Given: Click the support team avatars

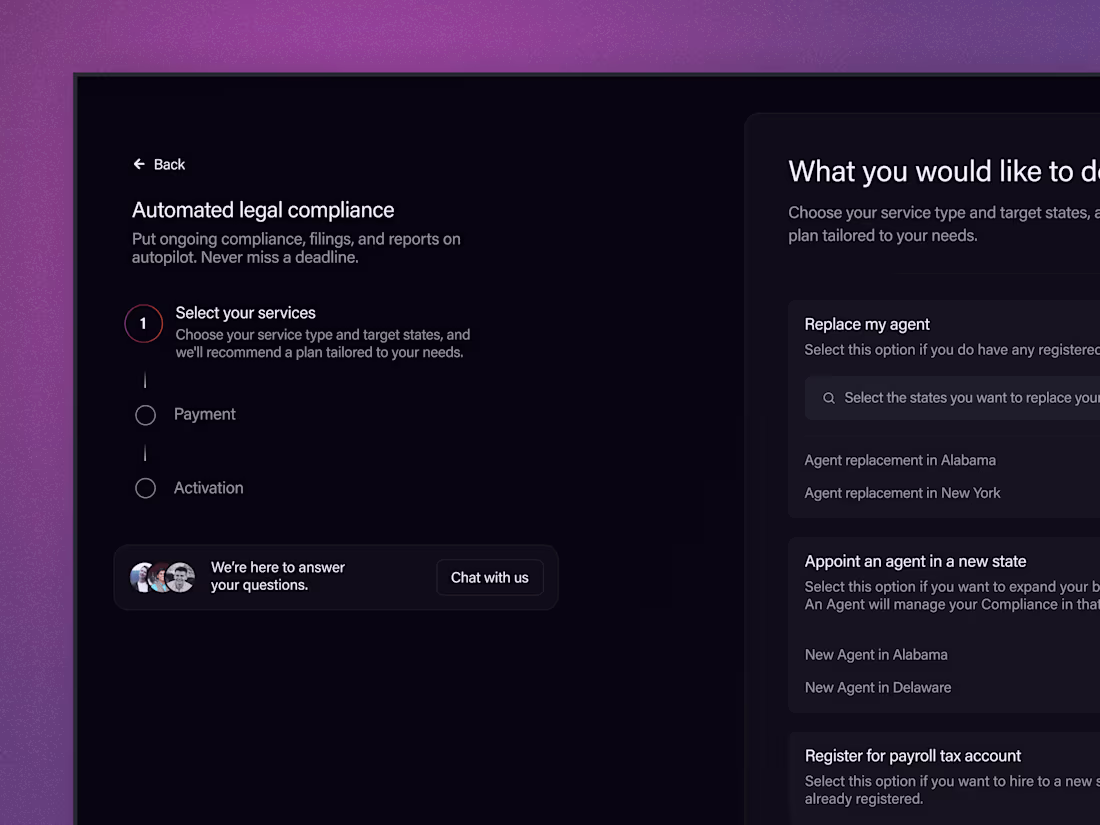Looking at the screenshot, I should click(x=162, y=577).
